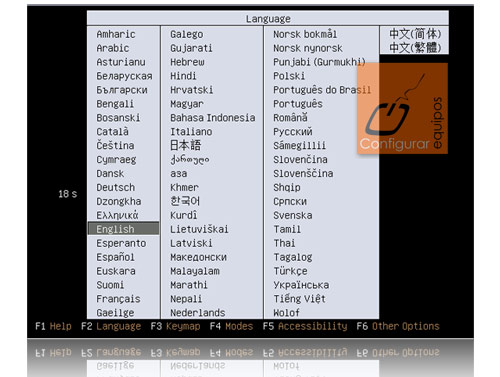Choose Simplified Chinese 中文(简体)

click(x=415, y=34)
